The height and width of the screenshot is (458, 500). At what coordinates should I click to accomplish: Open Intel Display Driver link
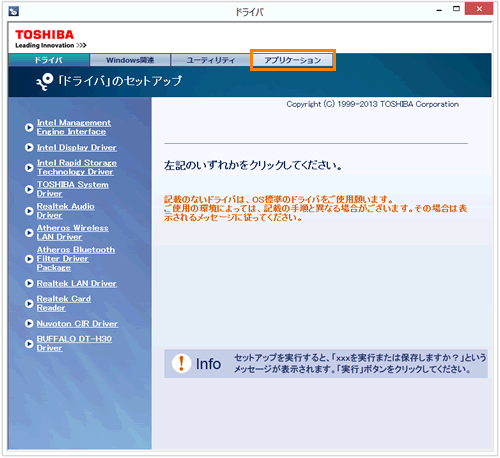pos(77,147)
